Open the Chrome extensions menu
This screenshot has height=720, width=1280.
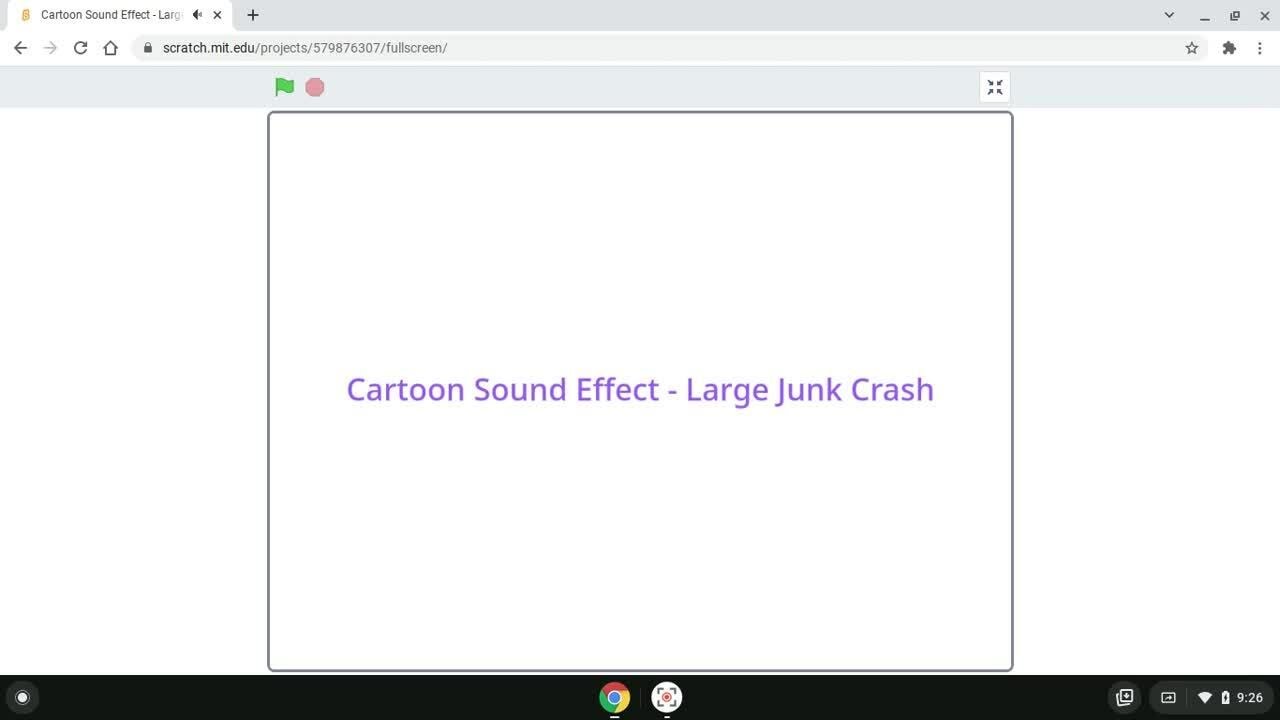point(1229,48)
